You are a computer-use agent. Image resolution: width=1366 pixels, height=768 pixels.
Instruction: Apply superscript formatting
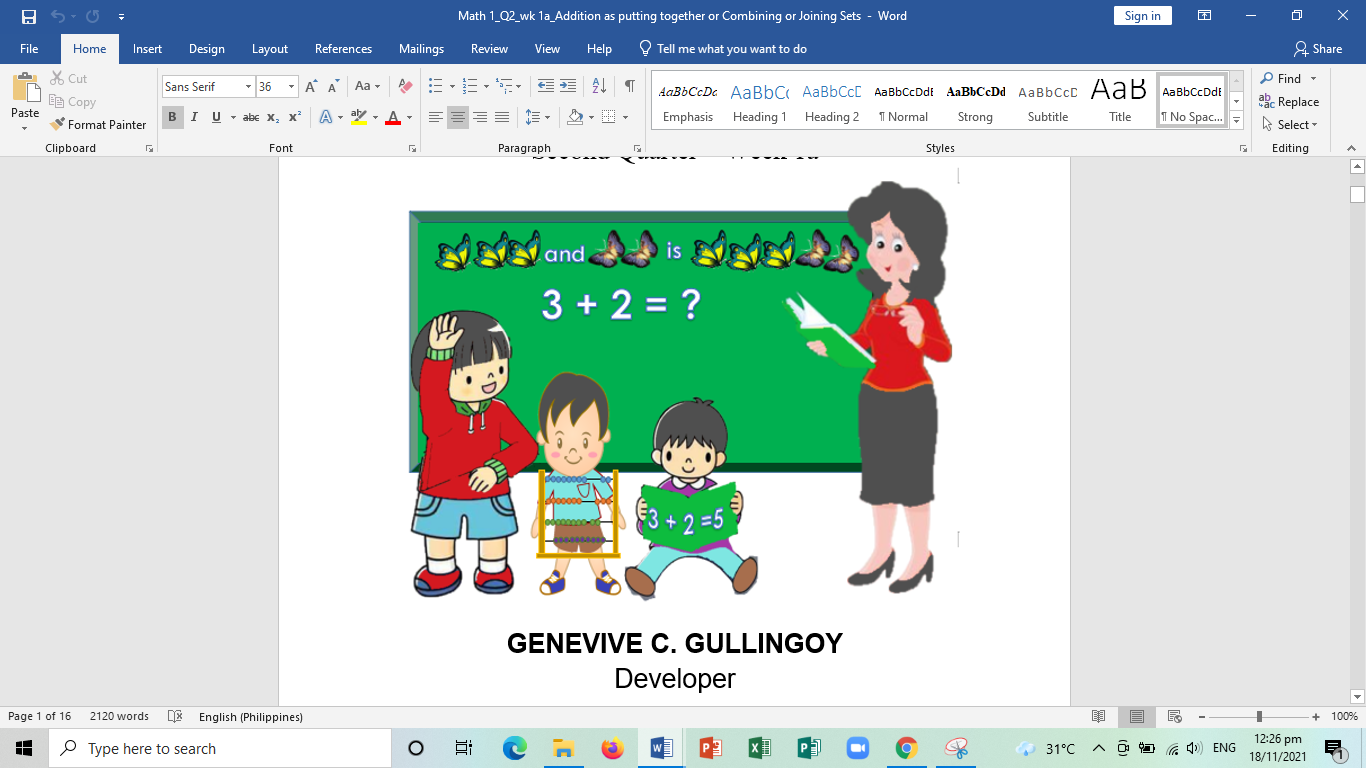click(295, 117)
